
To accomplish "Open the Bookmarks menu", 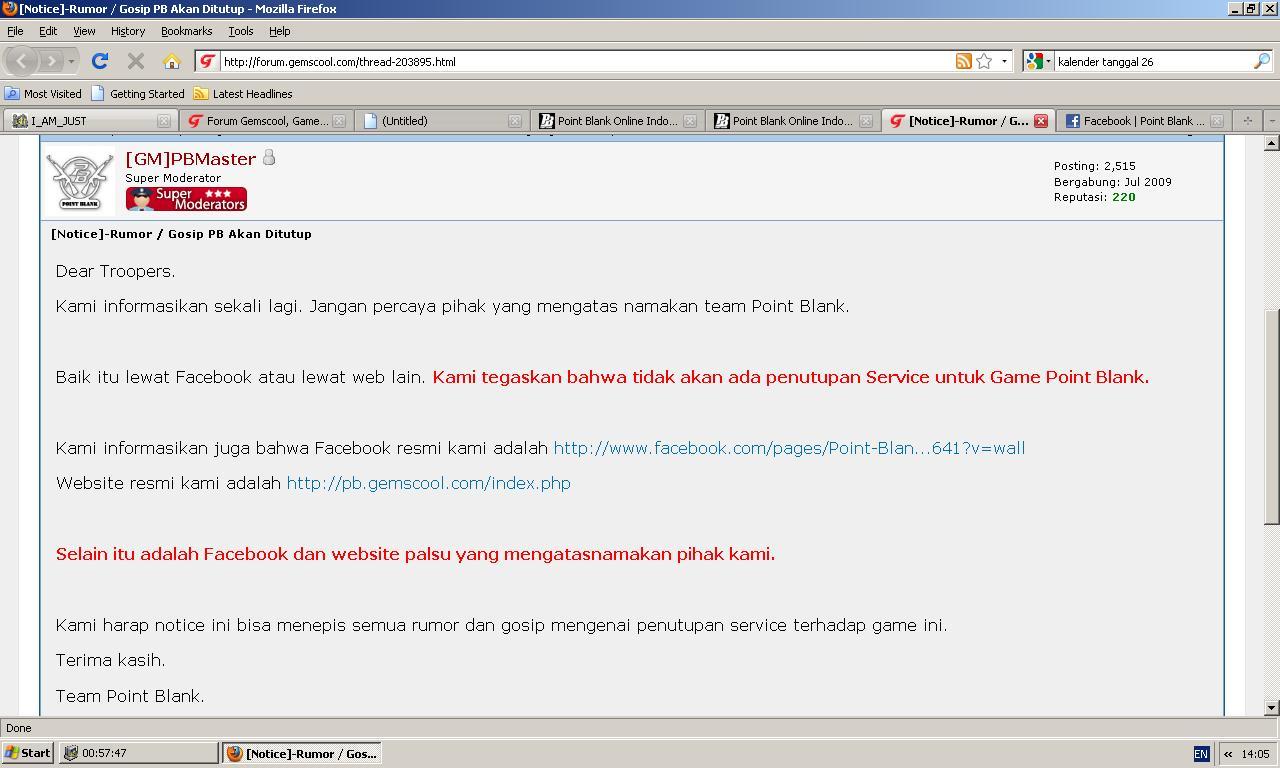I will click(x=186, y=31).
